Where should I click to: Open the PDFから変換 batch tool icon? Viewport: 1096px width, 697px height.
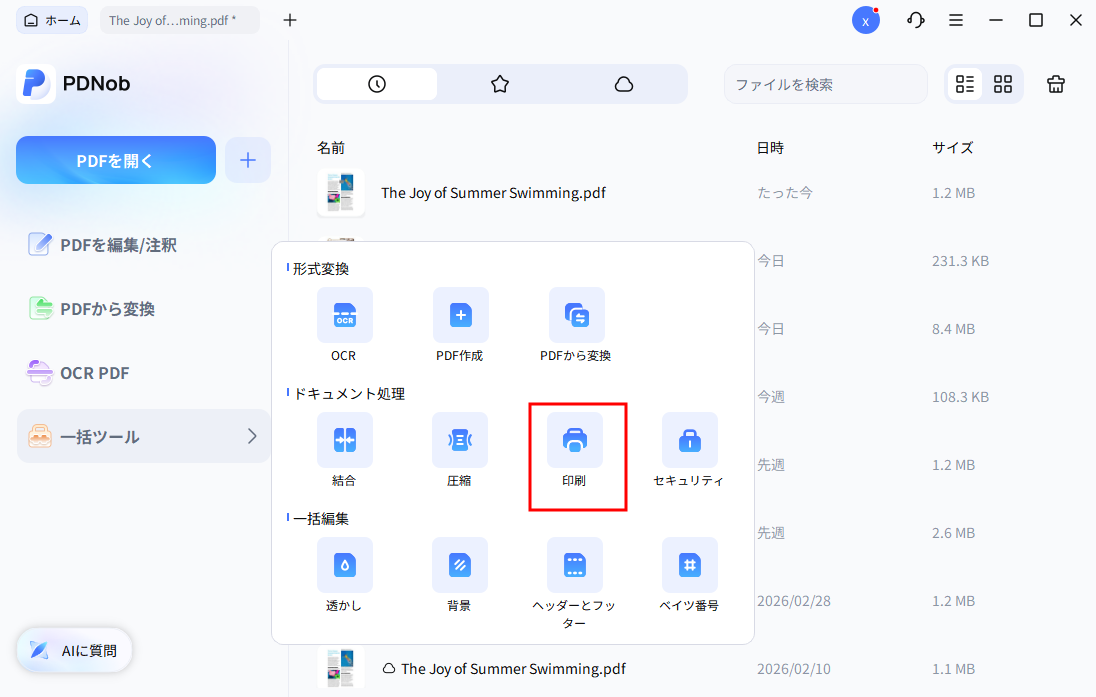[576, 315]
